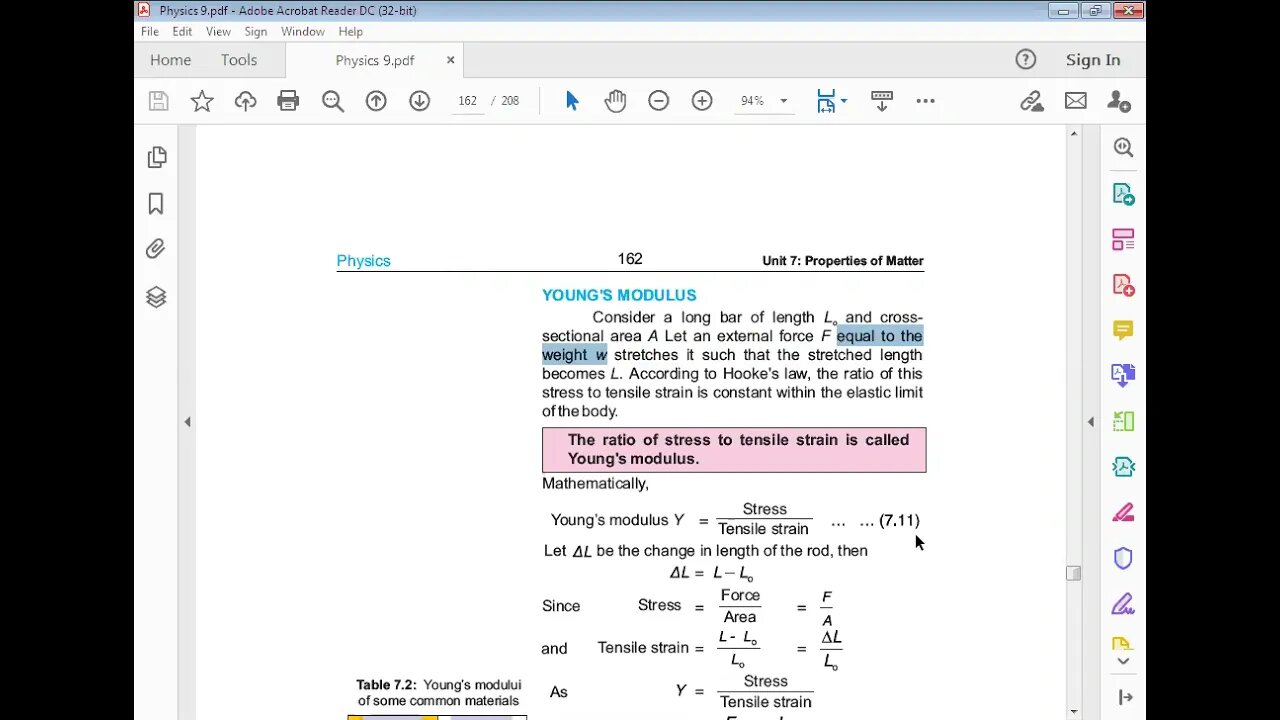The height and width of the screenshot is (720, 1280).
Task: Open the attachments paperclip panel
Action: point(156,249)
